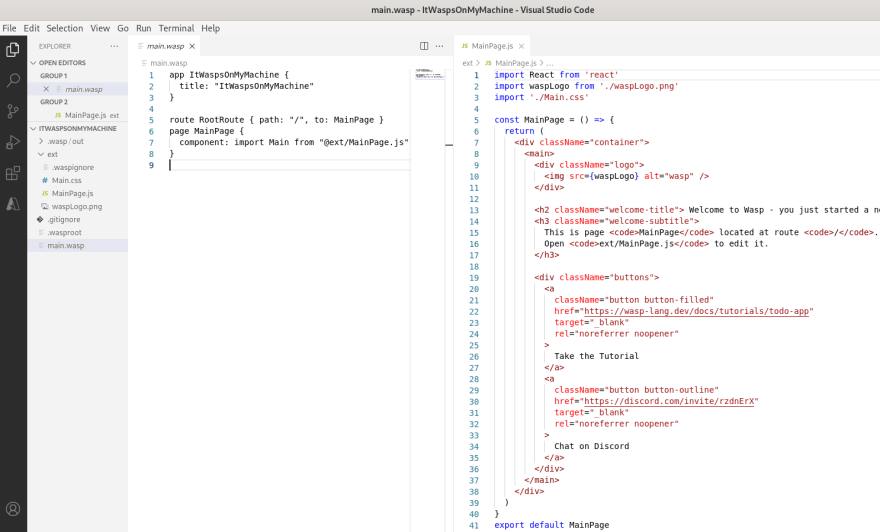Place cursor on 'export default MainPage' line
The width and height of the screenshot is (880, 532).
coord(551,525)
